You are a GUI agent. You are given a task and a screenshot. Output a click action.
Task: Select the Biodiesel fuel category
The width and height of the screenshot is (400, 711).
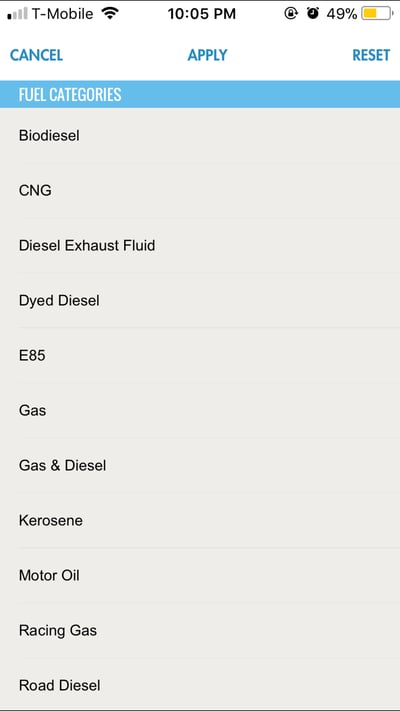coord(200,136)
